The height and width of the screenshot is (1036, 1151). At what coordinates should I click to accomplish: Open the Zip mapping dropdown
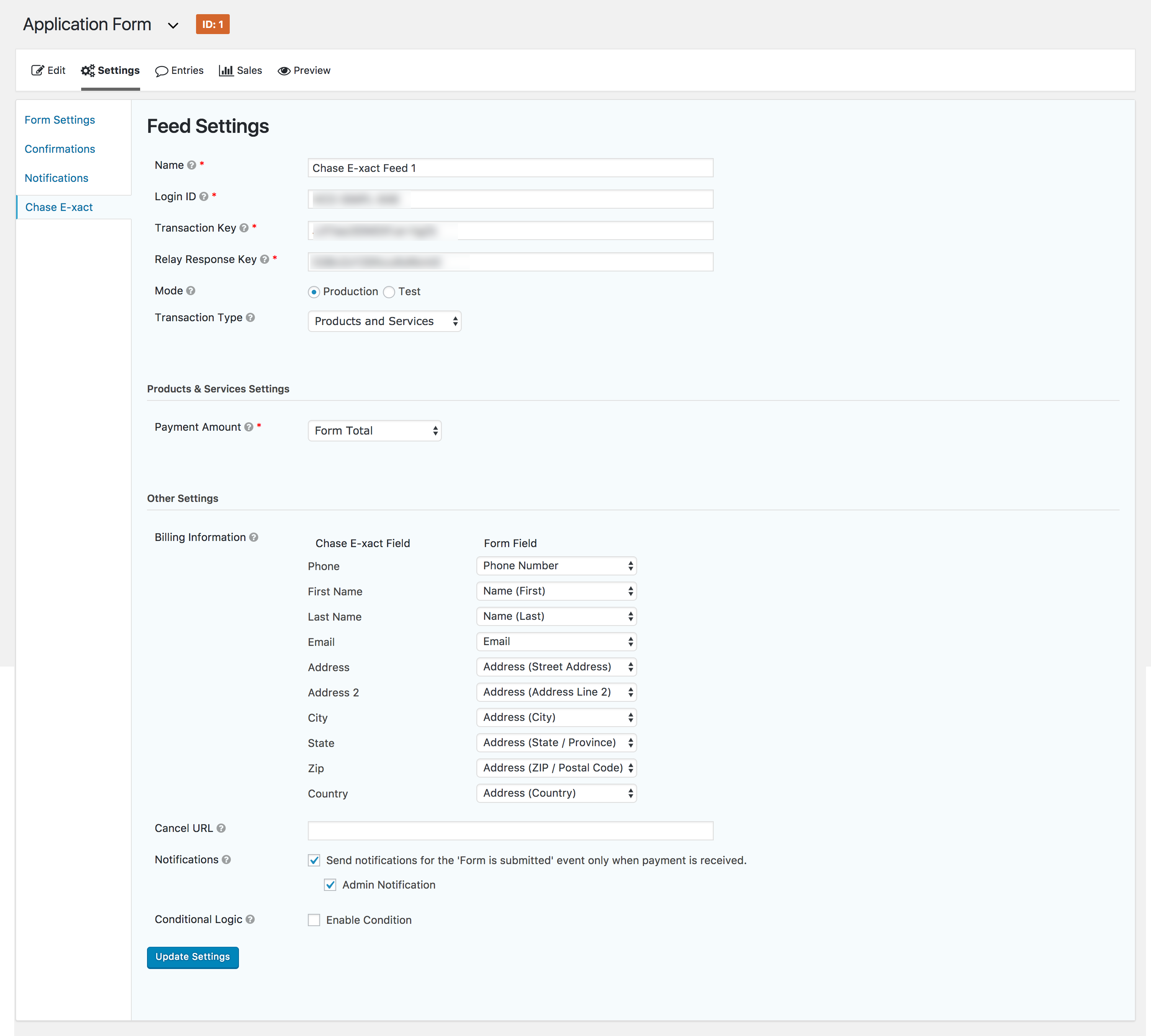(557, 768)
